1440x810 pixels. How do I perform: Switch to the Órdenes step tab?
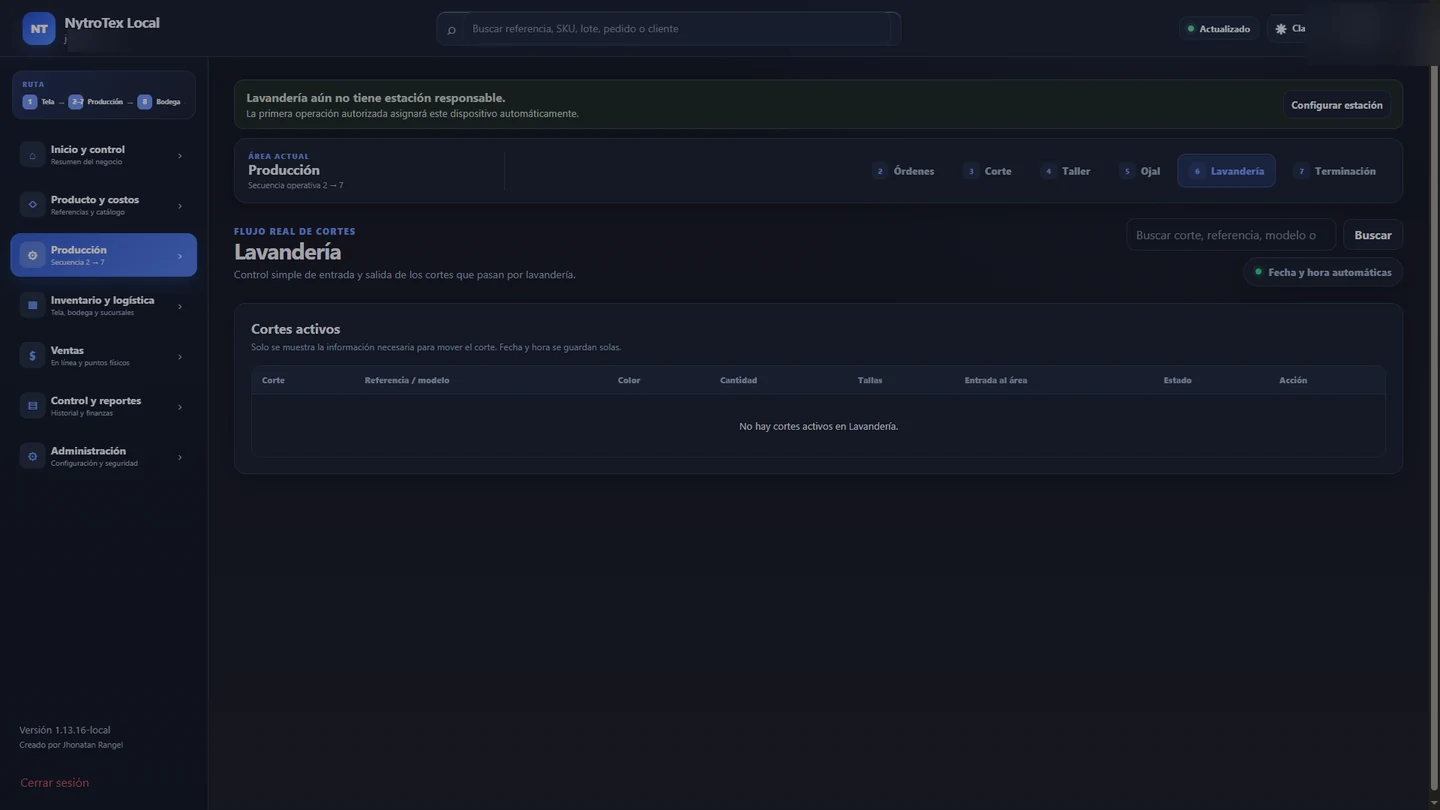point(903,171)
